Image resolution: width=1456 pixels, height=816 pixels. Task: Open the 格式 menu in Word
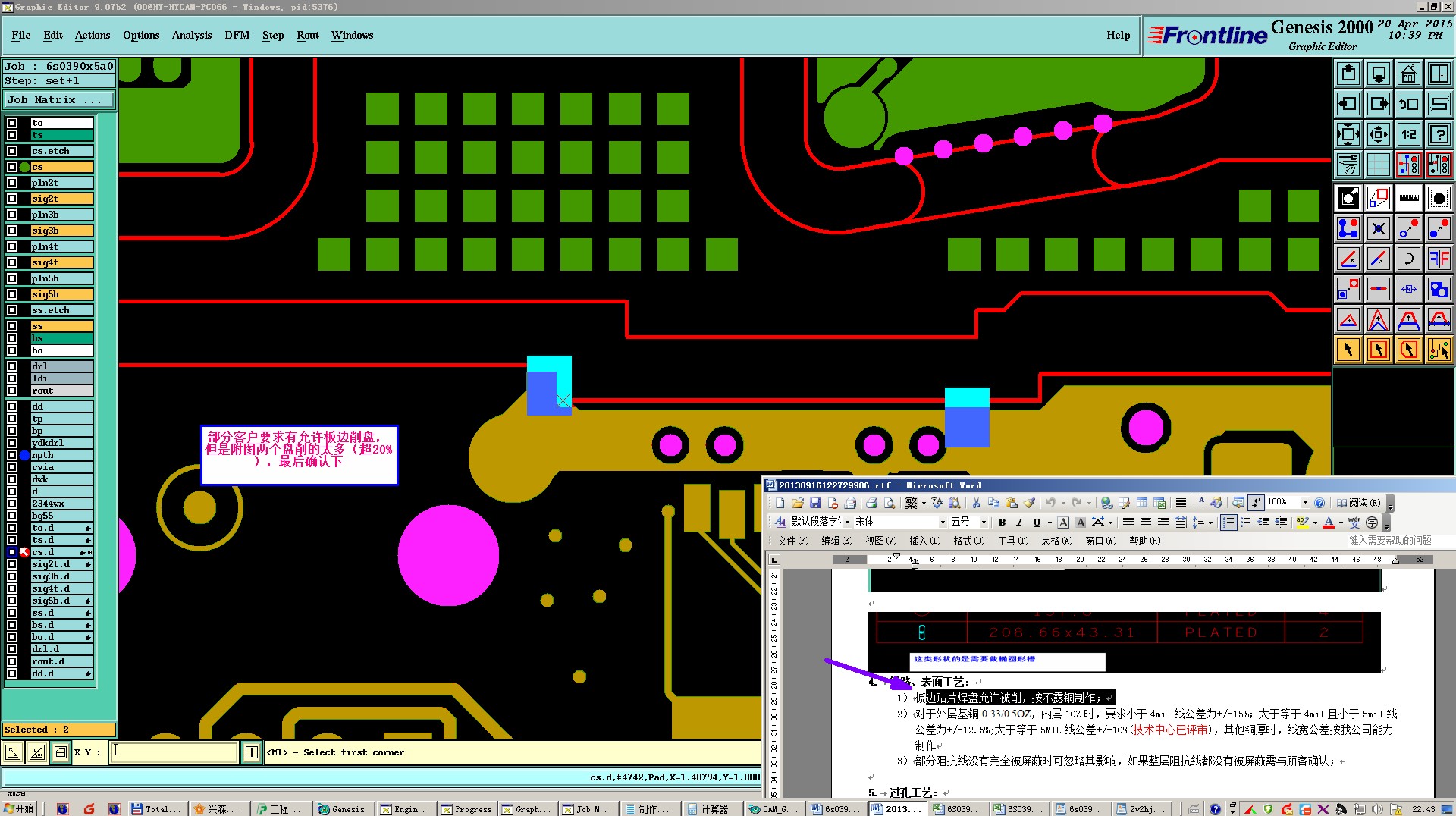point(968,541)
